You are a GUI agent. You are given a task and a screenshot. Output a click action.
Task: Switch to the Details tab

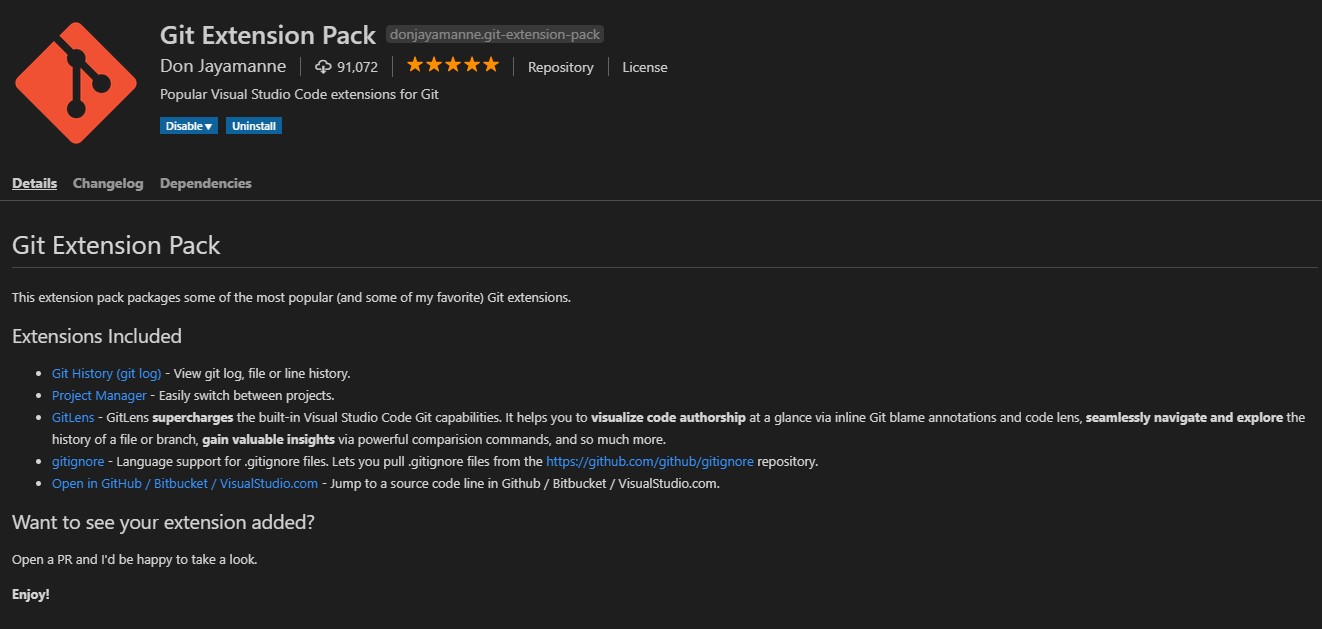coord(34,183)
